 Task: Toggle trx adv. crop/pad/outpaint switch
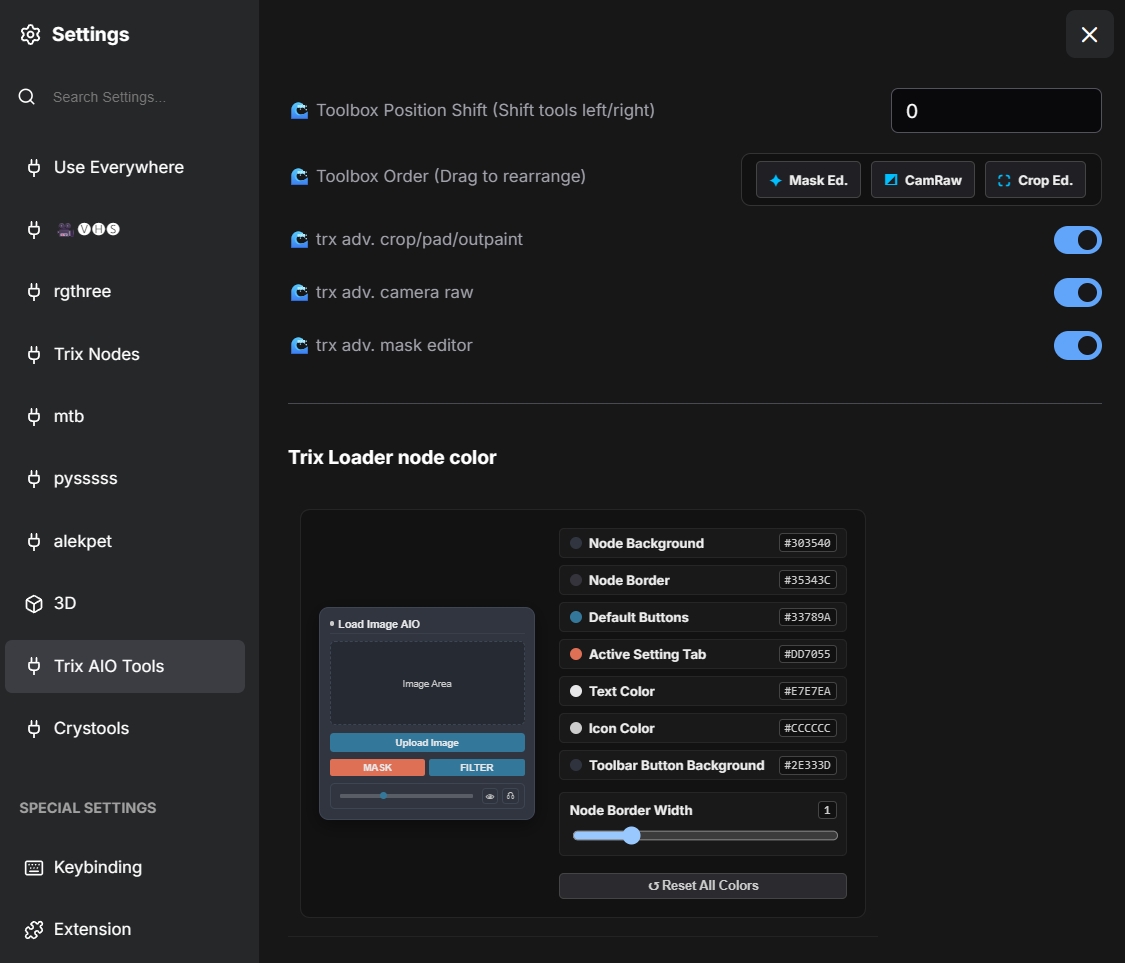[x=1078, y=240]
